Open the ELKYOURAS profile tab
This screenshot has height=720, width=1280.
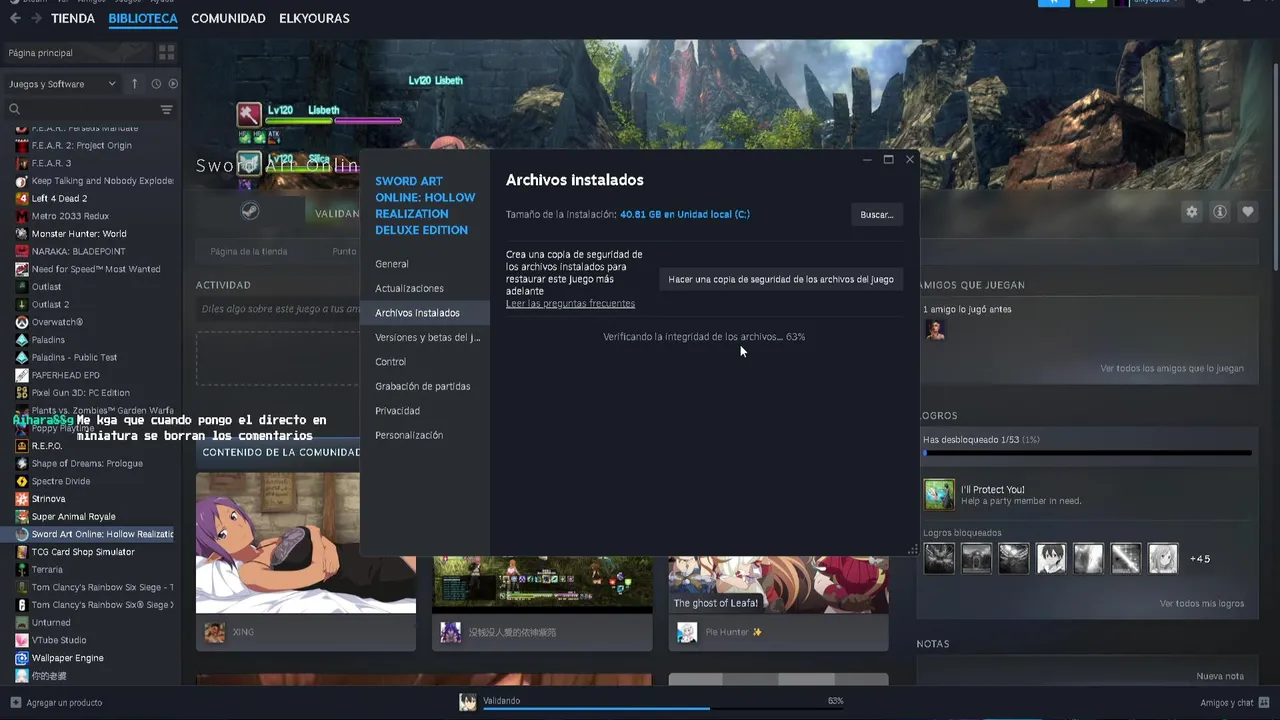(314, 18)
